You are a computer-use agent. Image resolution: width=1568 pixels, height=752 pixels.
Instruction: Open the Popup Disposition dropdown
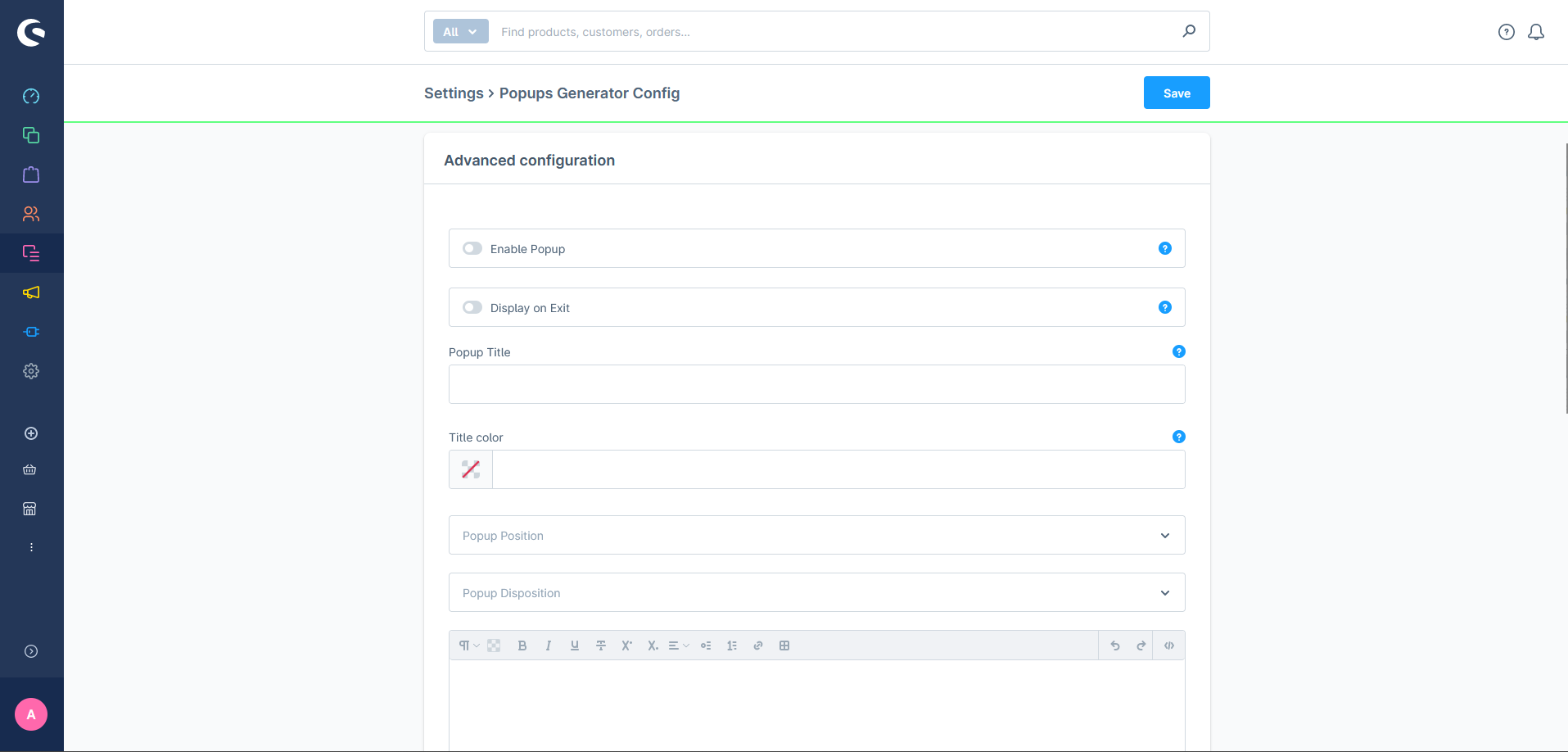pos(817,592)
